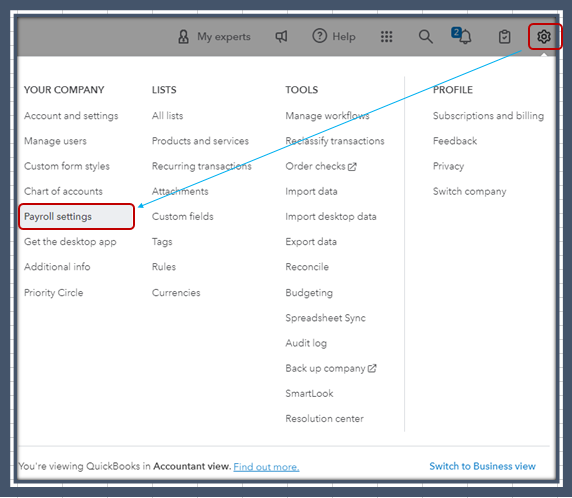This screenshot has width=572, height=498.
Task: Open the Help question mark icon
Action: point(320,36)
